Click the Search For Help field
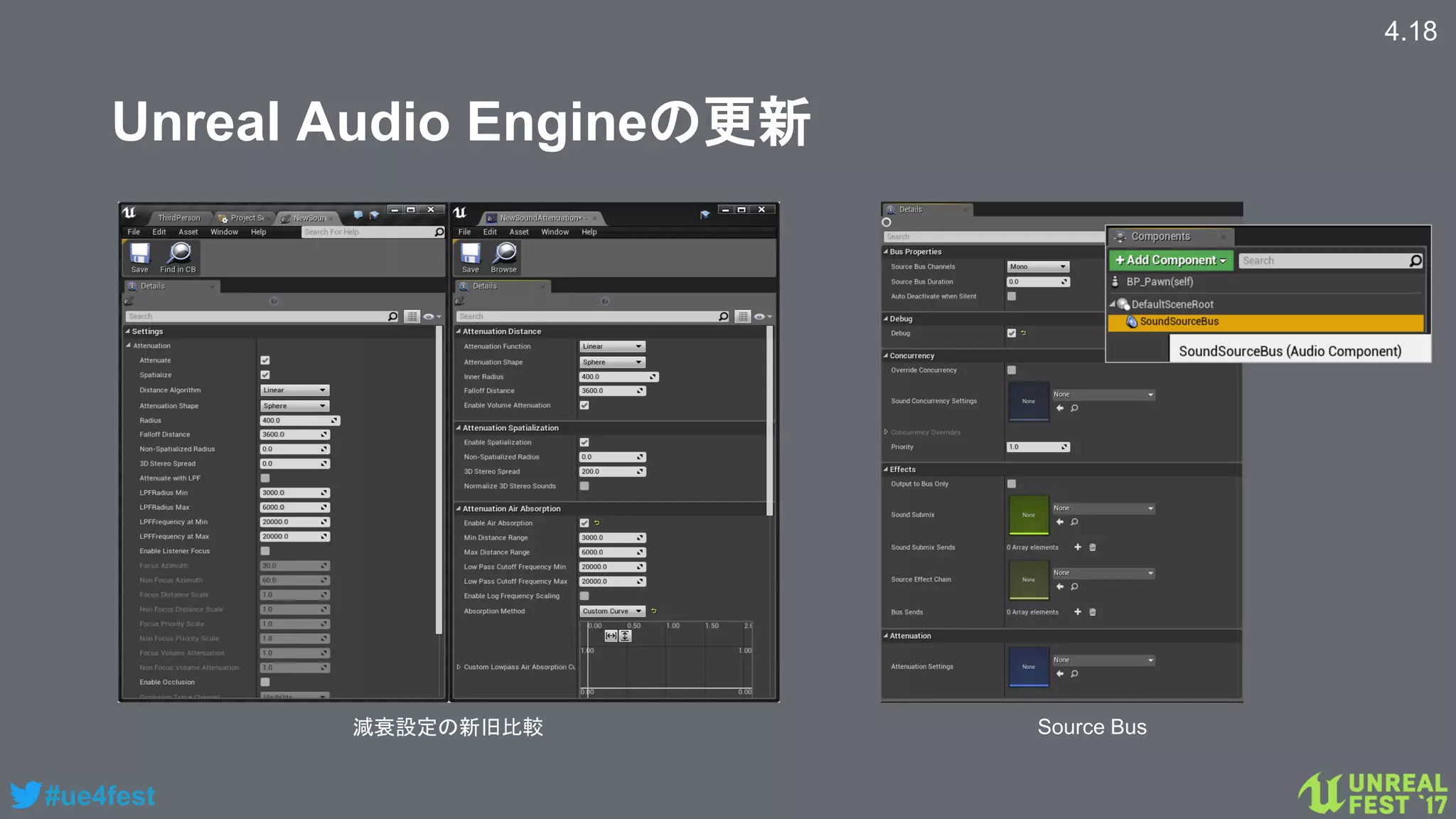 click(373, 232)
